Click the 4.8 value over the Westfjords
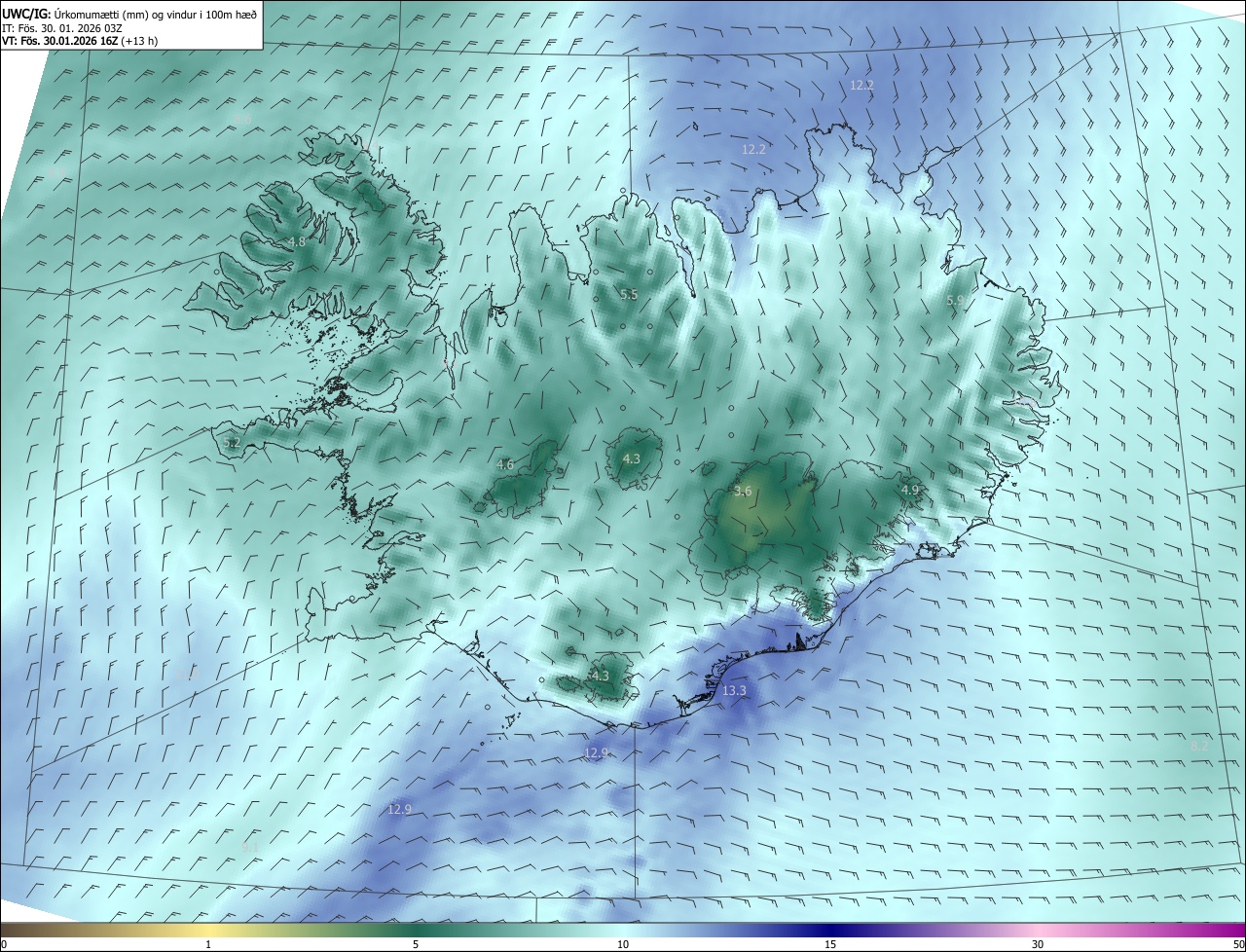Screen dimensions: 1246x952 296,242
